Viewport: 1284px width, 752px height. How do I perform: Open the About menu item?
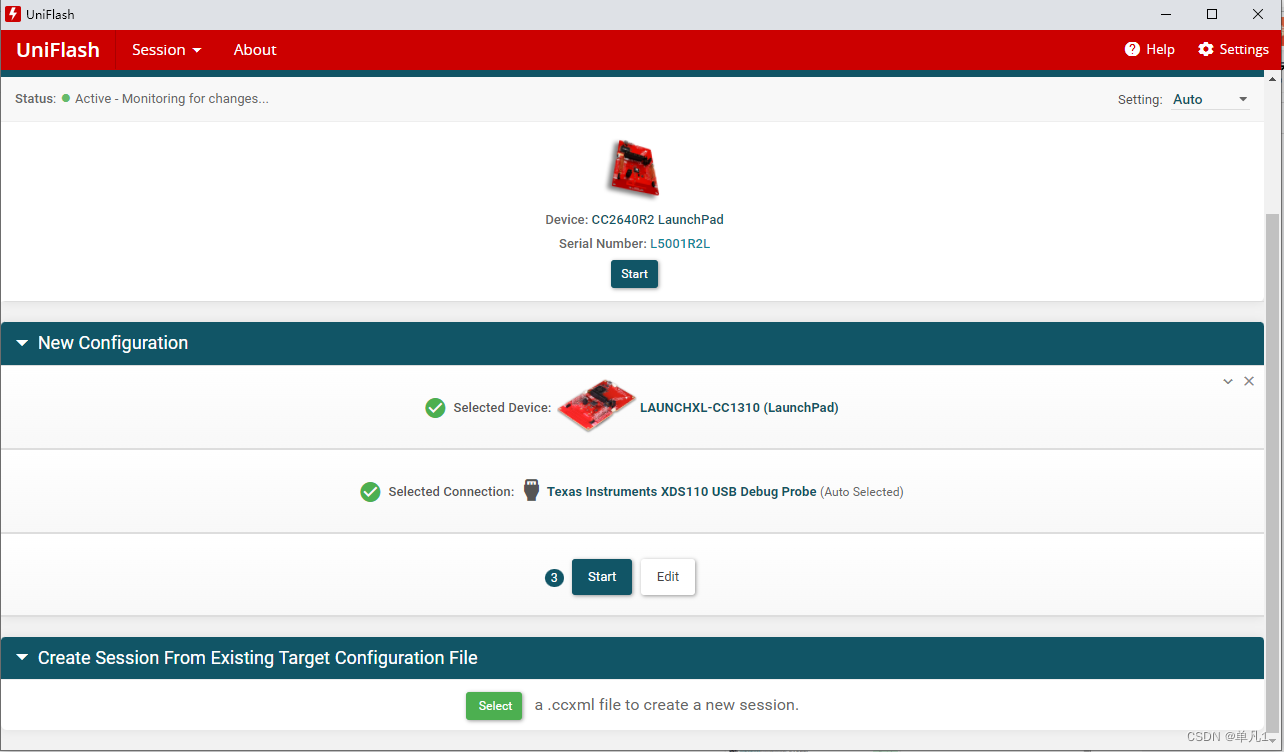coord(255,50)
